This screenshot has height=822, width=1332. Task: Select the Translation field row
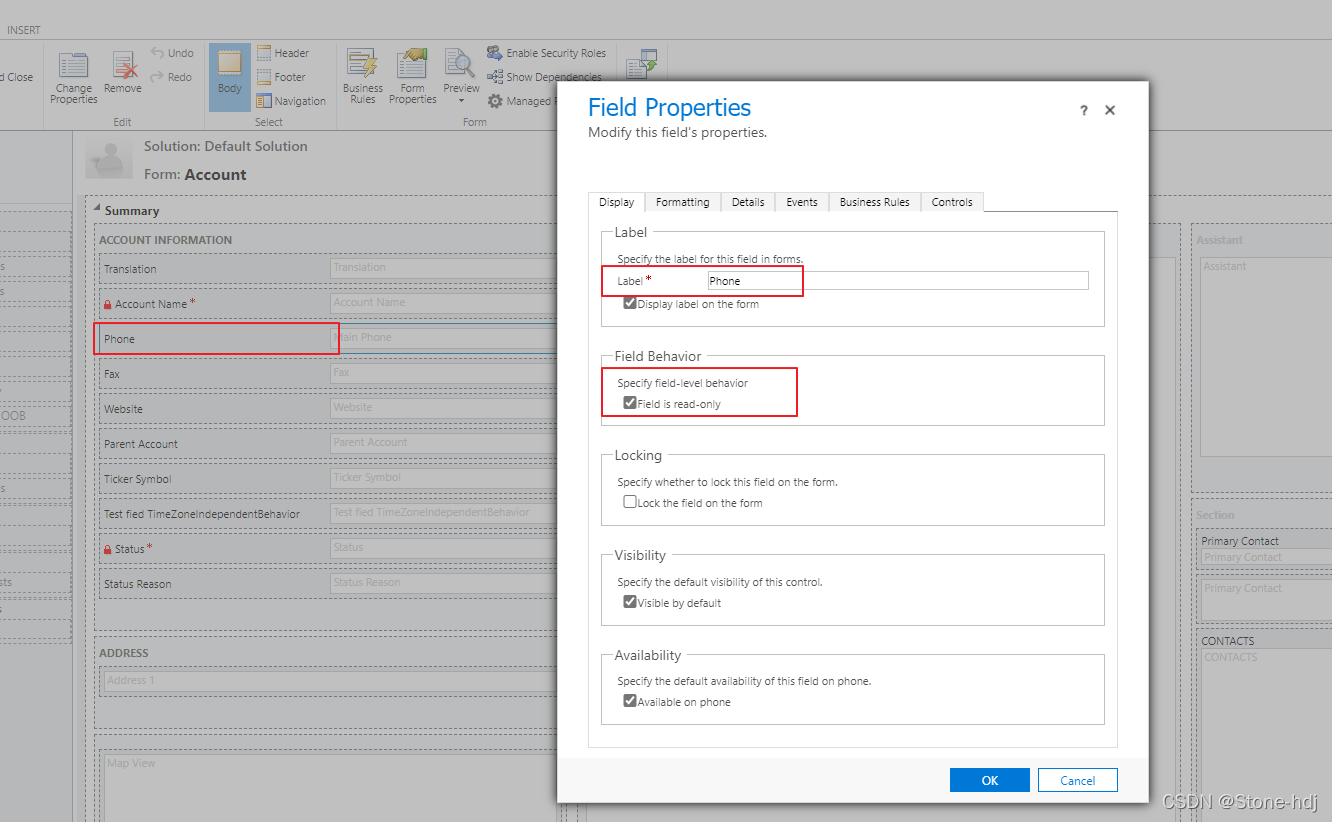pos(330,268)
